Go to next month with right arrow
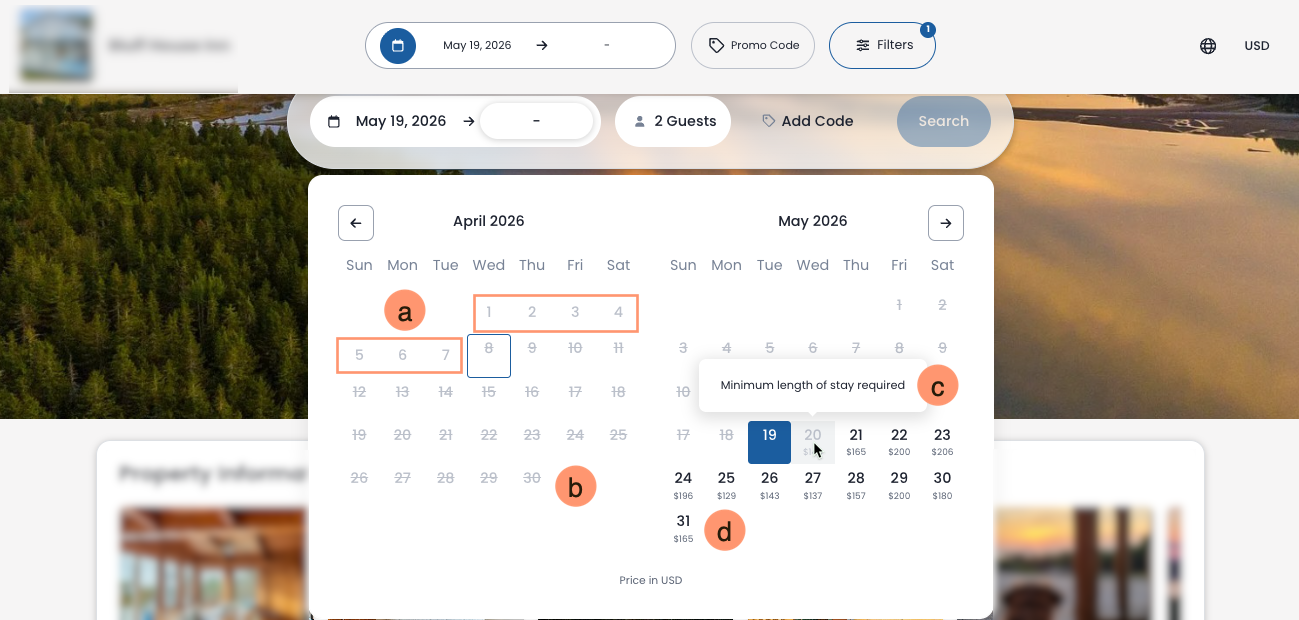Image resolution: width=1299 pixels, height=620 pixels. (x=946, y=223)
